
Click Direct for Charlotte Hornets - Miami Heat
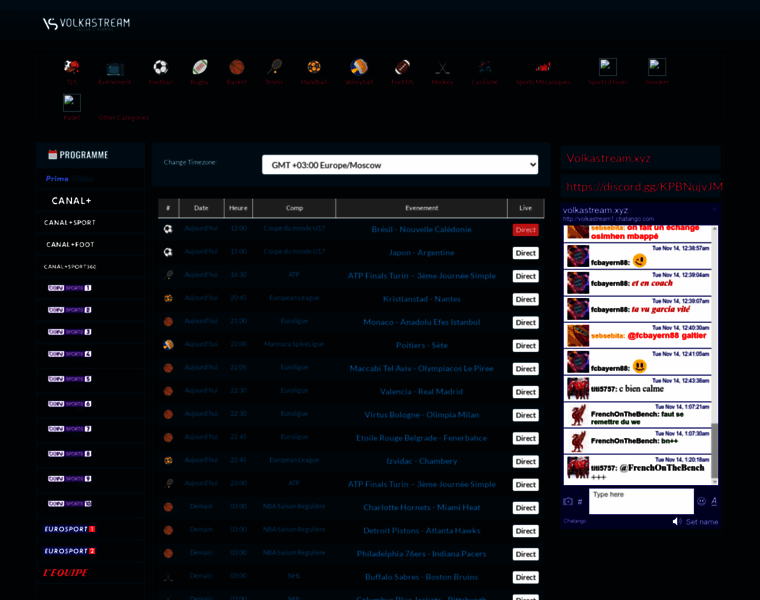pos(525,508)
